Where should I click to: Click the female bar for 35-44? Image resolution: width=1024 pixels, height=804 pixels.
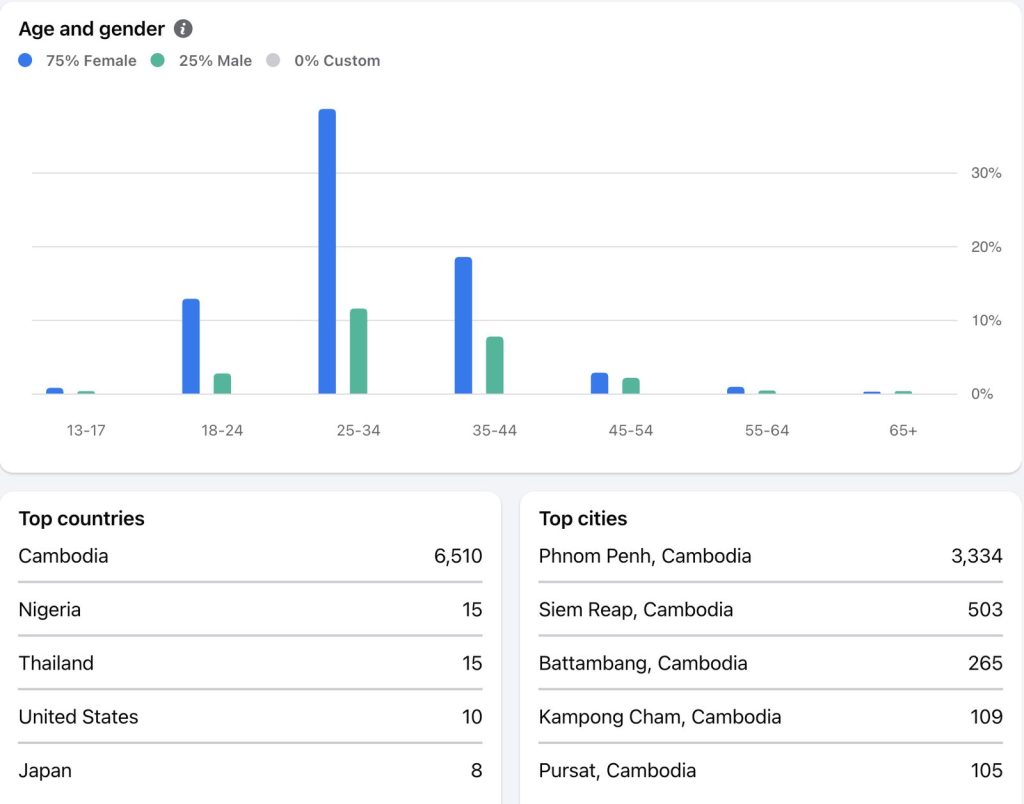463,325
